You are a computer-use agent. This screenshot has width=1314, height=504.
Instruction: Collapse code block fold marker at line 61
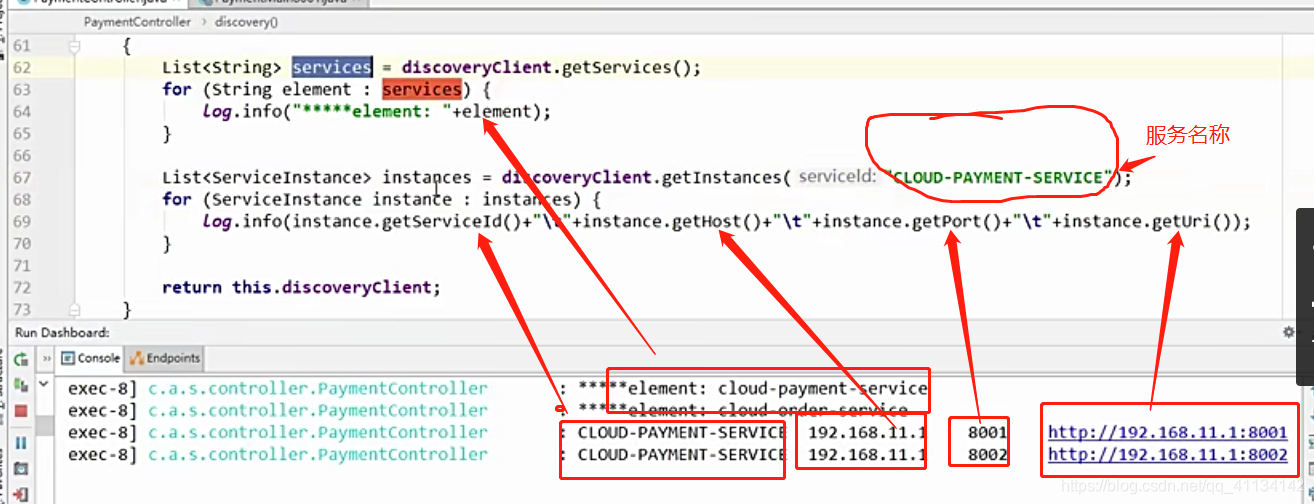point(74,46)
